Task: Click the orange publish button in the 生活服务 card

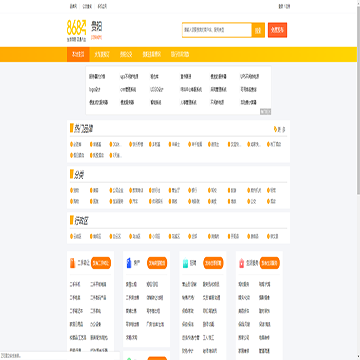Action: pos(270,263)
